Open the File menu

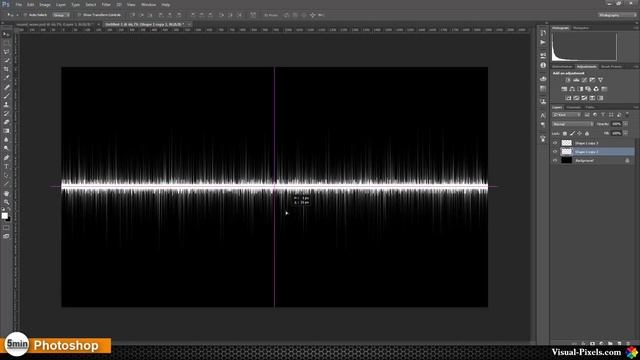tap(19, 4)
